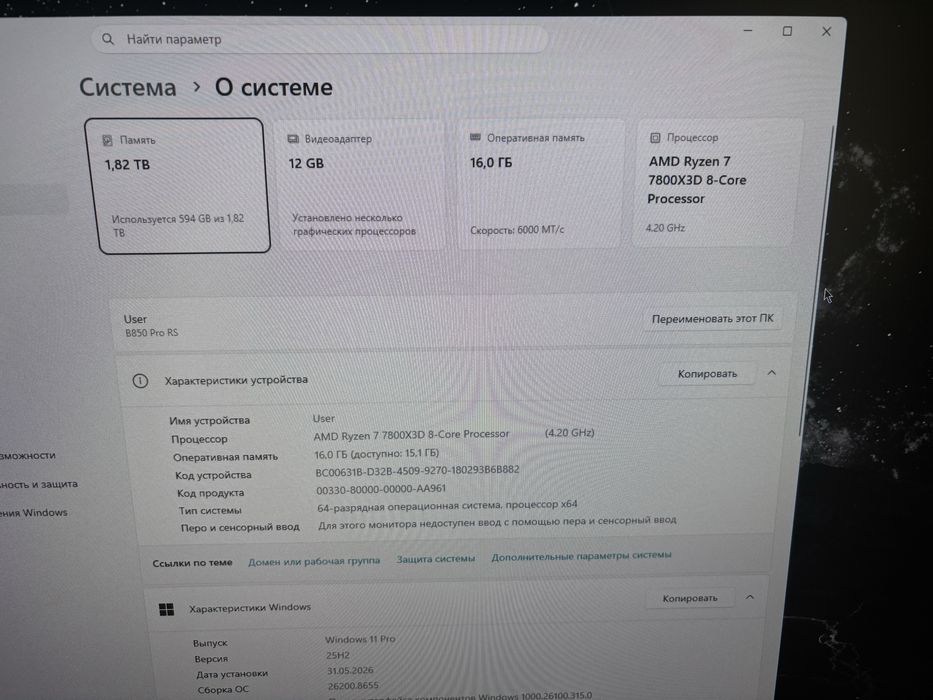
Task: Copy device specifications with 'Копировать'
Action: pos(707,374)
